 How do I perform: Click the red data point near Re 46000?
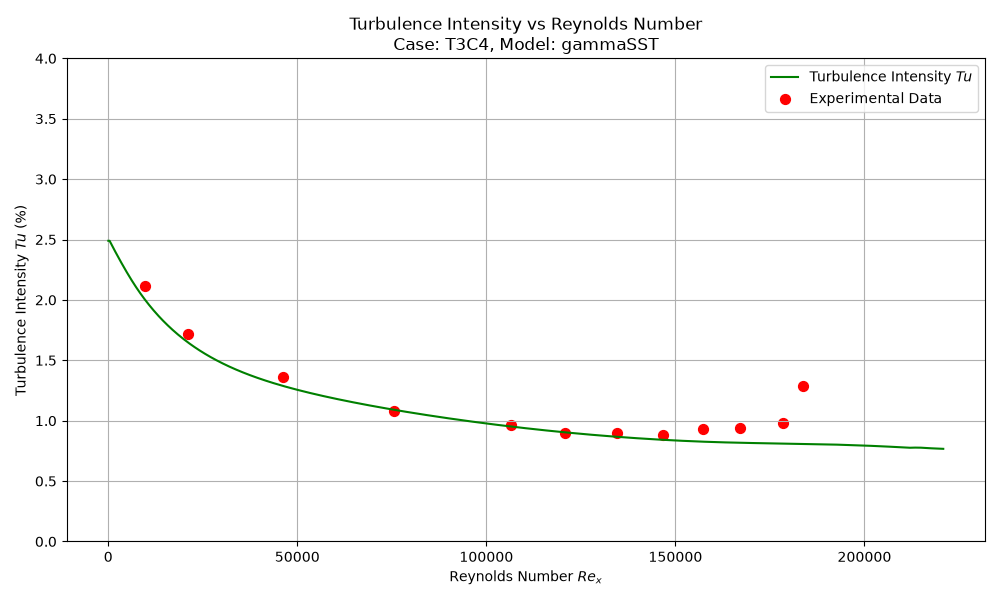pyautogui.click(x=283, y=378)
